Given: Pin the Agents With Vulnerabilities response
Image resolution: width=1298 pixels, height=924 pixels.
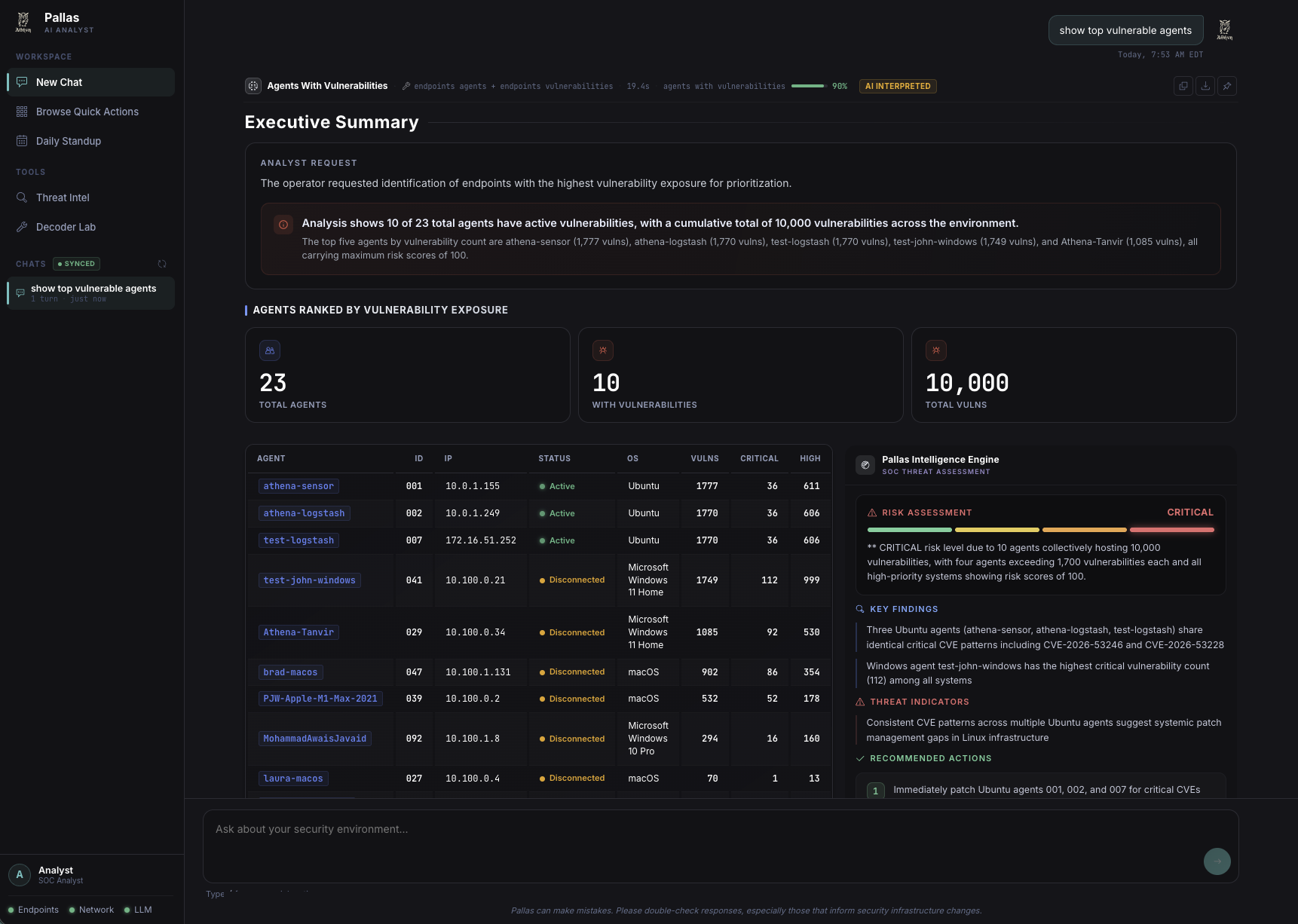Looking at the screenshot, I should point(1227,86).
